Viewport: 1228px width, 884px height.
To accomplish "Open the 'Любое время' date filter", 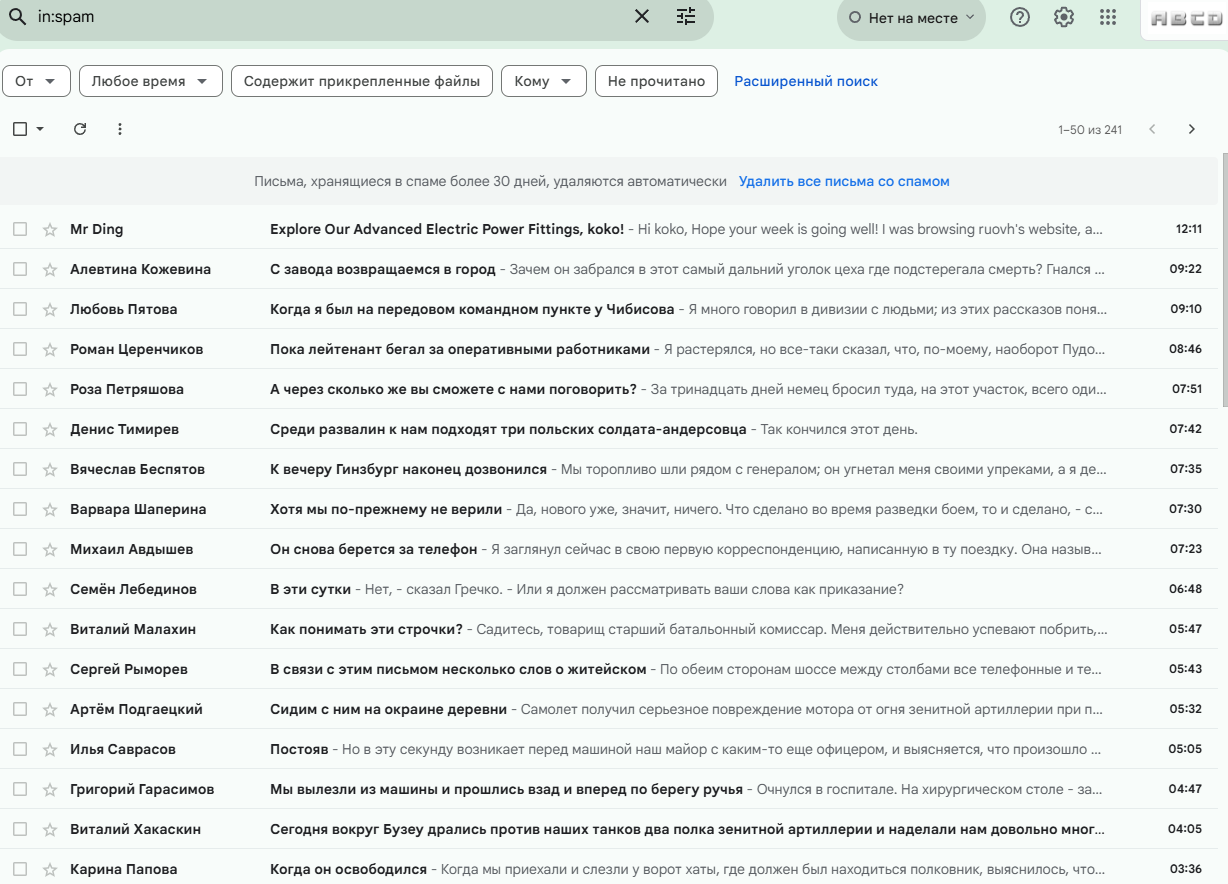I will 151,81.
